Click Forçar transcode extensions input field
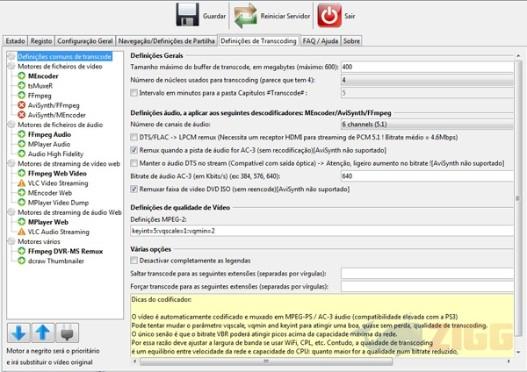The image size is (527, 372). (427, 287)
